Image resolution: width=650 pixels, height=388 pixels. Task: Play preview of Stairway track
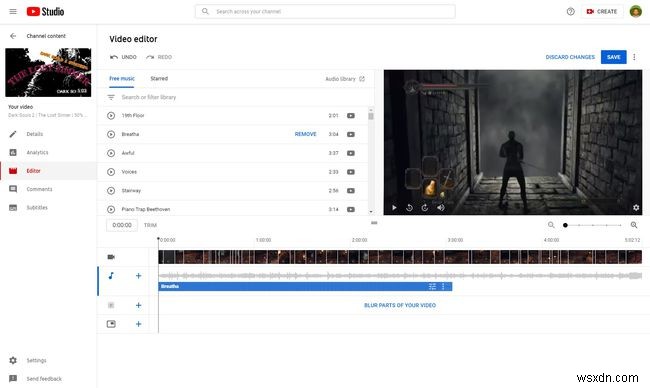point(111,191)
